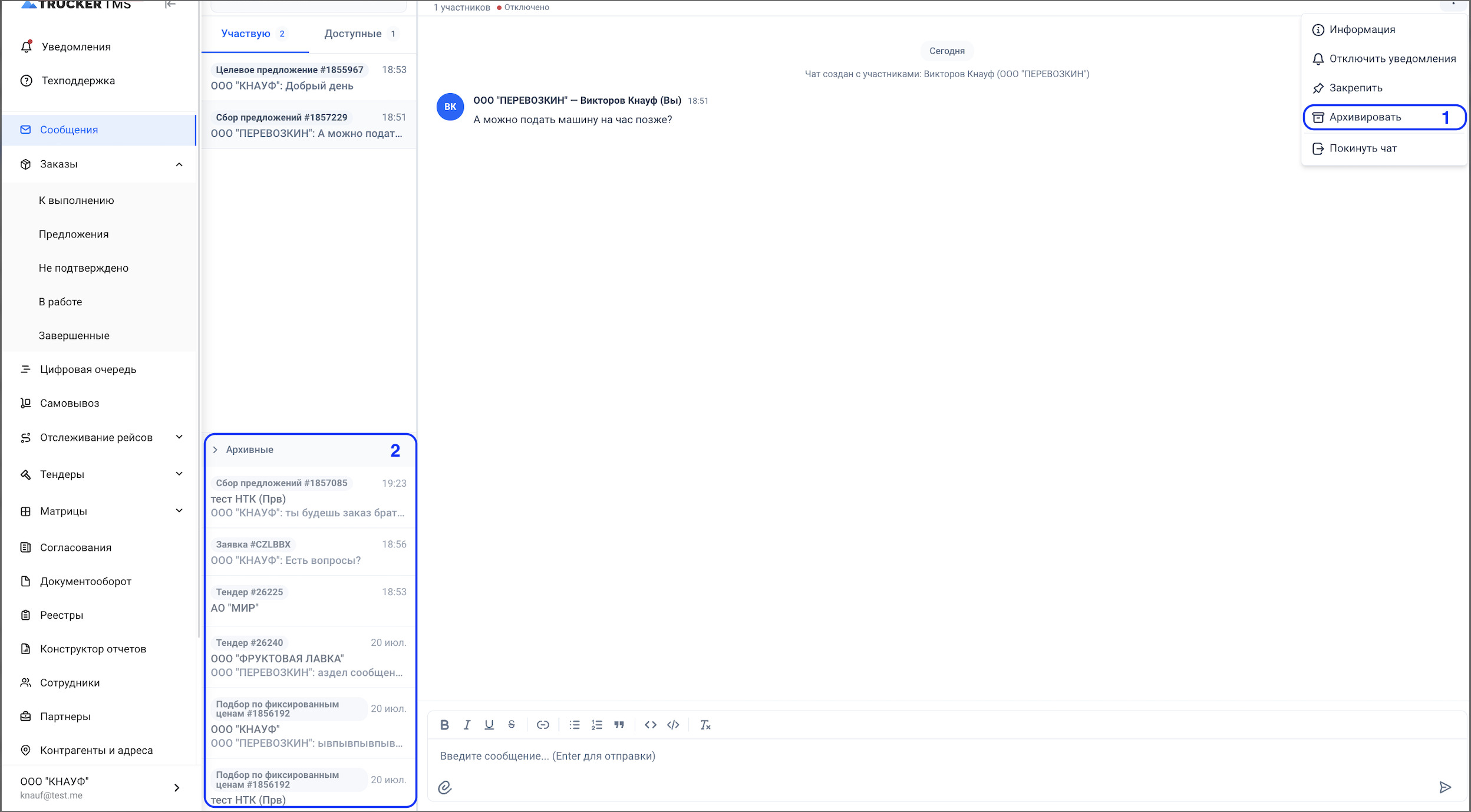Viewport: 1471px width, 812px height.
Task: Open chat Целевое предложение #1855967
Action: pos(309,77)
